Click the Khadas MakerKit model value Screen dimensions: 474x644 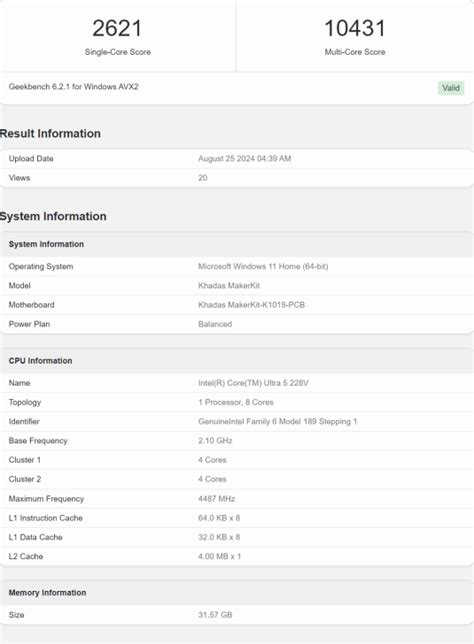pyautogui.click(x=229, y=285)
